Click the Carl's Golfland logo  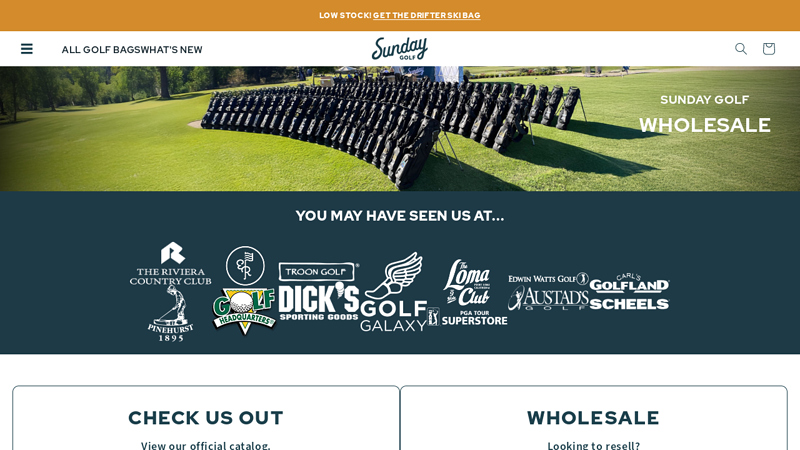coord(629,283)
